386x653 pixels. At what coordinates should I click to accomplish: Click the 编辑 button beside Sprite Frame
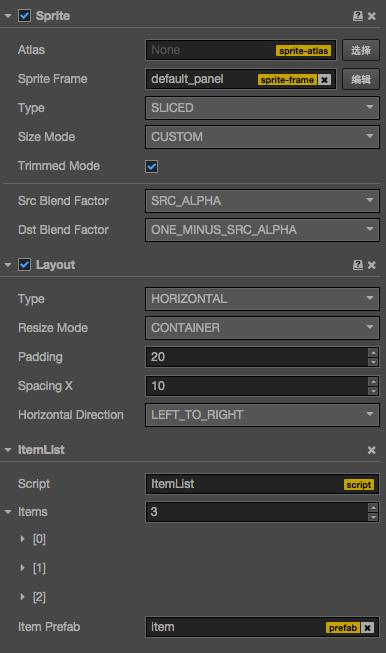click(361, 79)
